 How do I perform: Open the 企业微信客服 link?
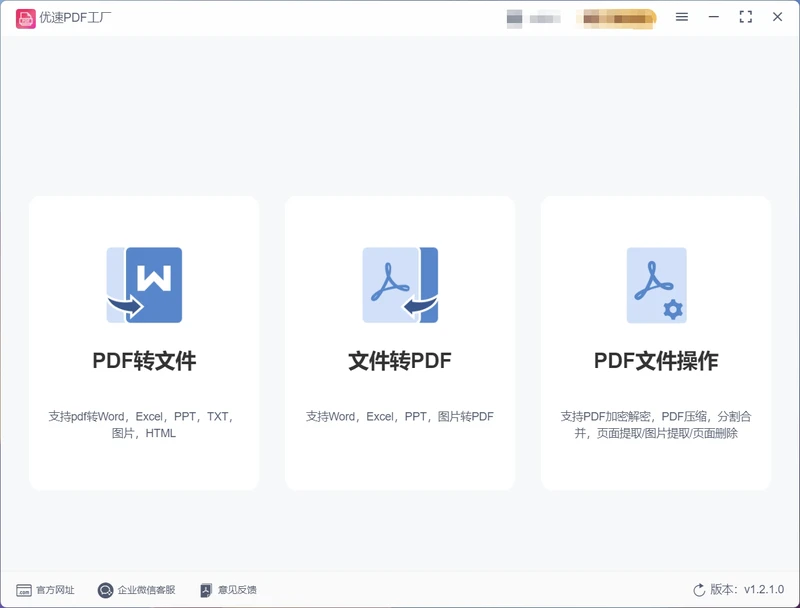pyautogui.click(x=146, y=590)
